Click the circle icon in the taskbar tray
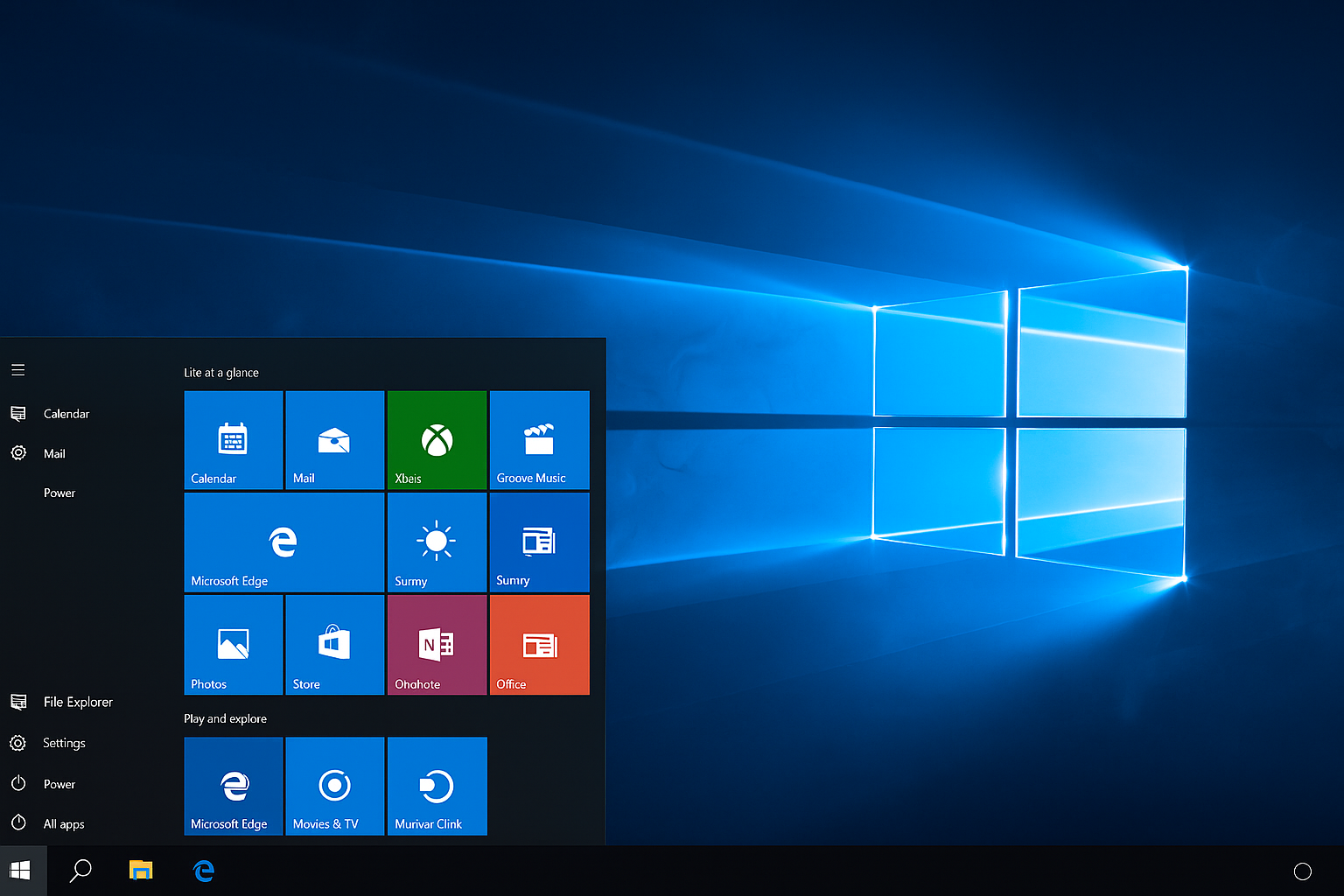Image resolution: width=1344 pixels, height=896 pixels. coord(1303,871)
